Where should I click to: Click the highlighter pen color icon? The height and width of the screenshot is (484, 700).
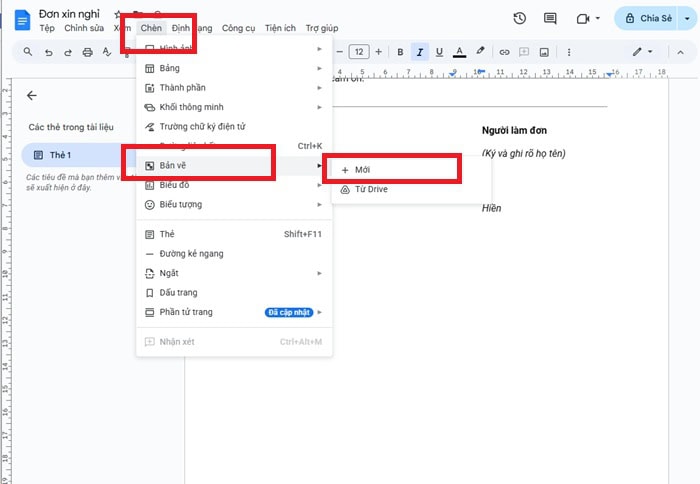click(480, 51)
